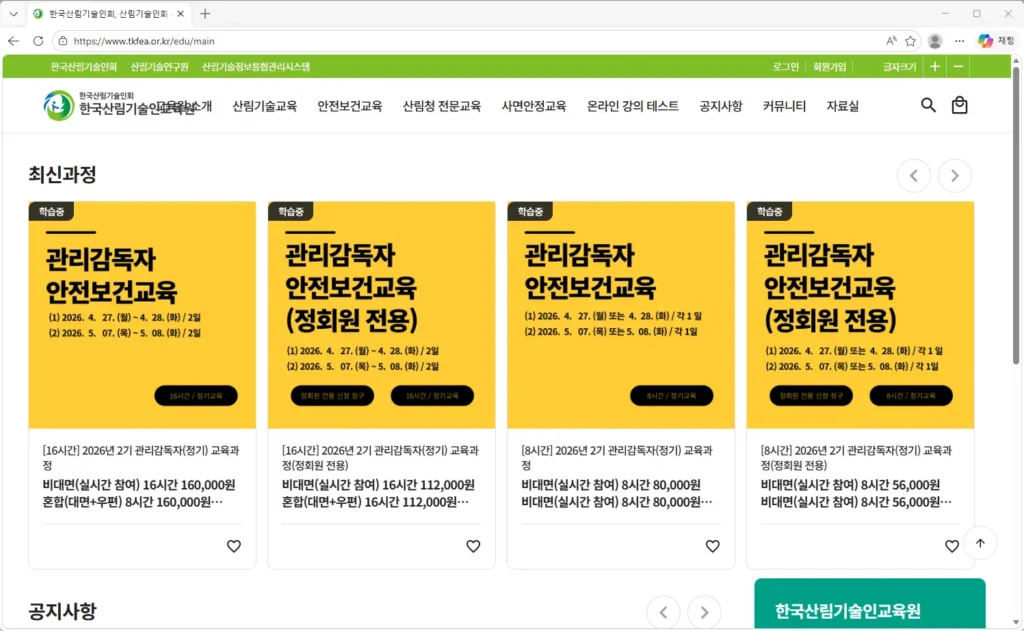1024x631 pixels.
Task: Like the 16시간 112,000원 정회원 course card
Action: tap(473, 546)
